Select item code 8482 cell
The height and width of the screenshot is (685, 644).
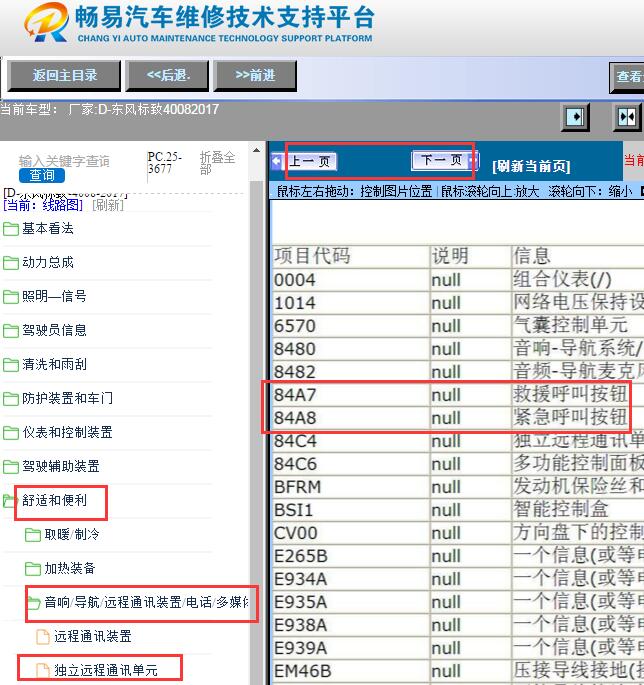click(351, 372)
